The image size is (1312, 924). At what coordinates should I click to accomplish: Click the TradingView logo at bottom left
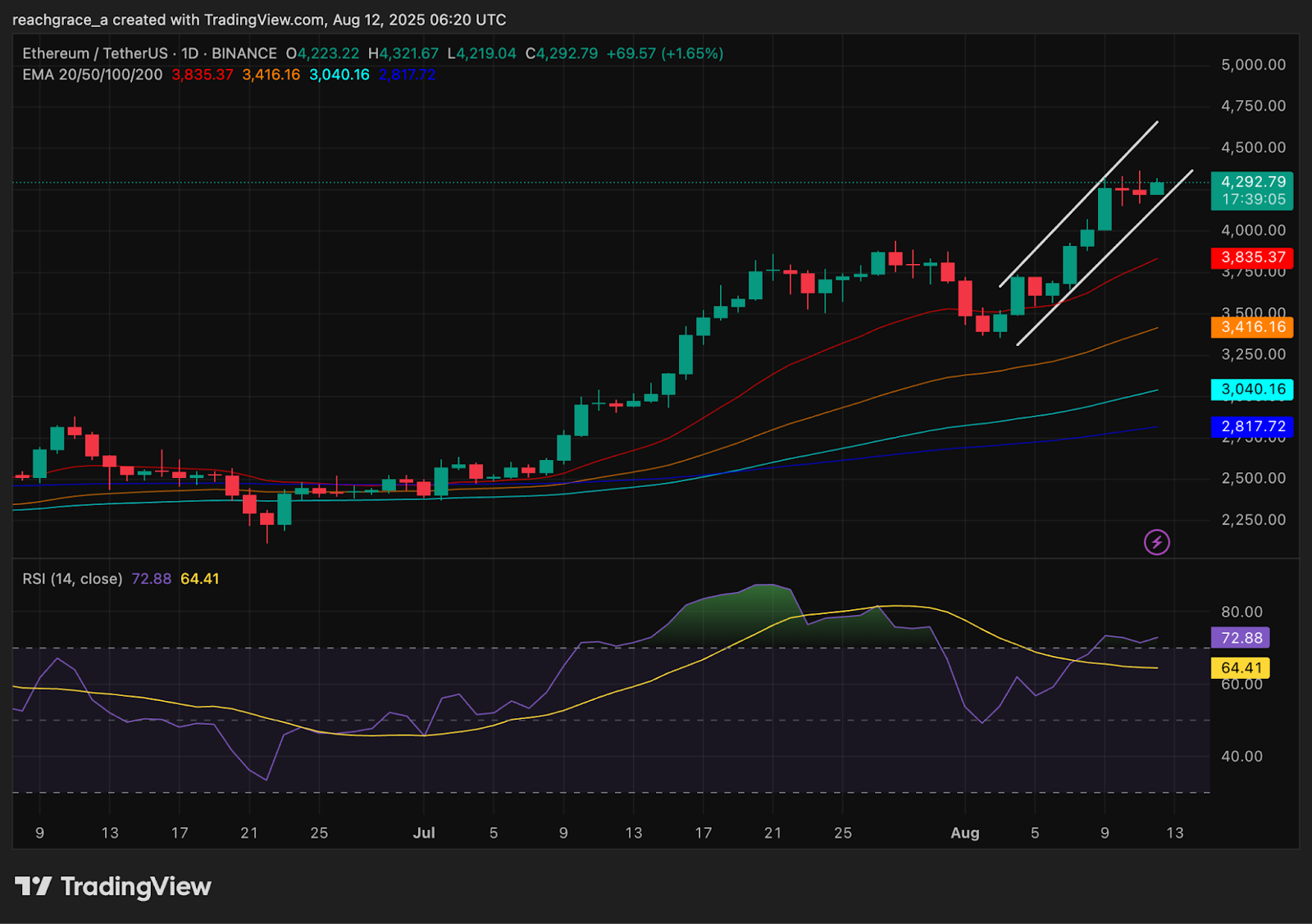point(113,886)
